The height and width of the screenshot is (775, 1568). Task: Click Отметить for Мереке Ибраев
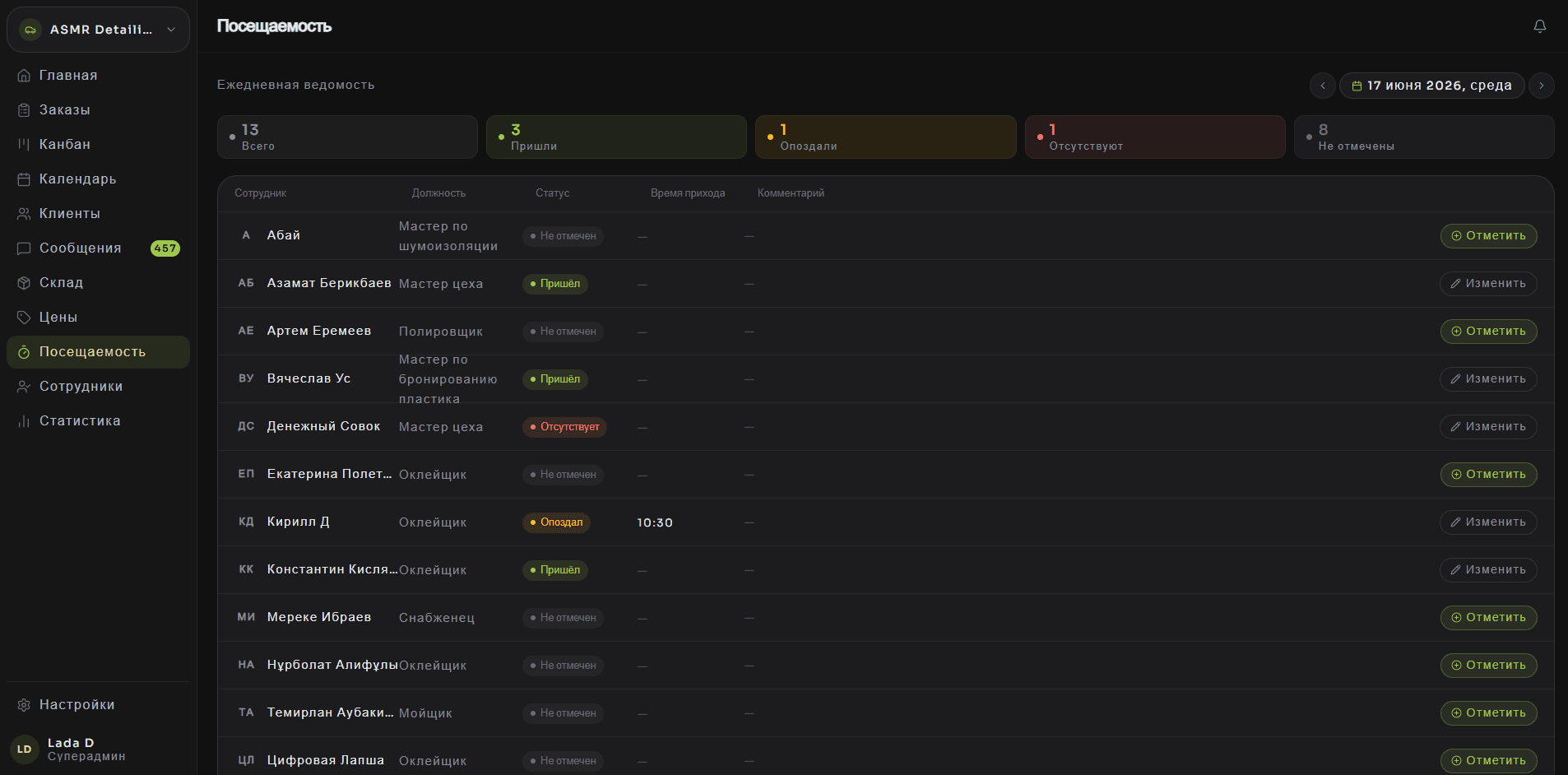coord(1488,618)
